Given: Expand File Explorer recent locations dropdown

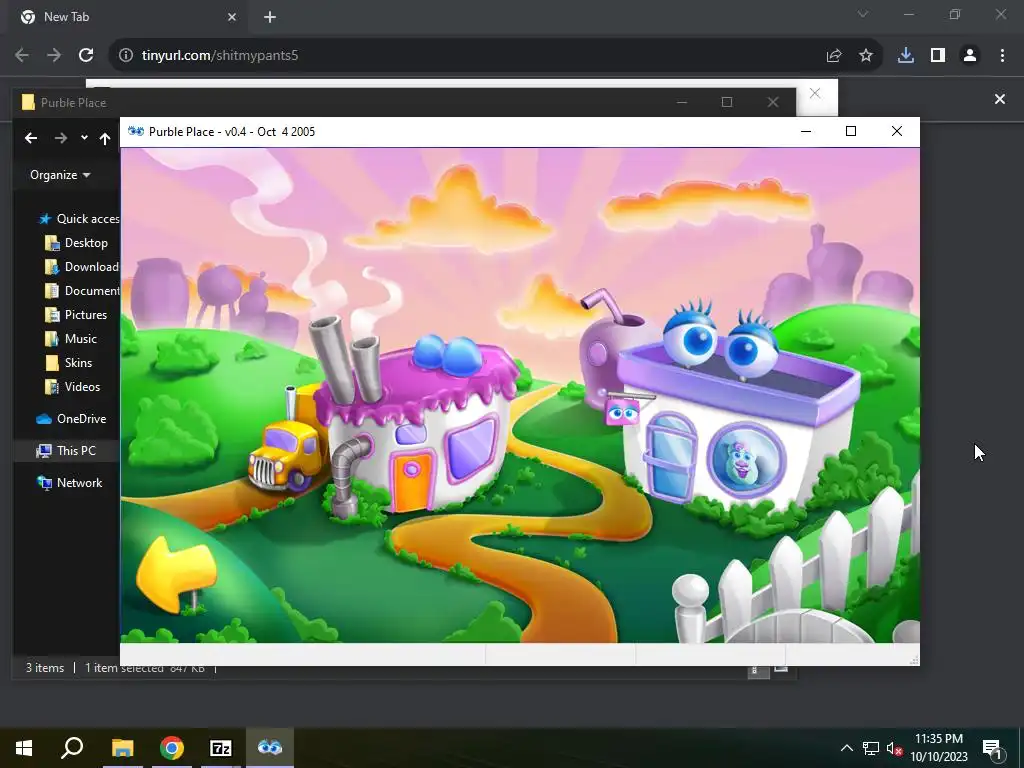Looking at the screenshot, I should pyautogui.click(x=84, y=138).
